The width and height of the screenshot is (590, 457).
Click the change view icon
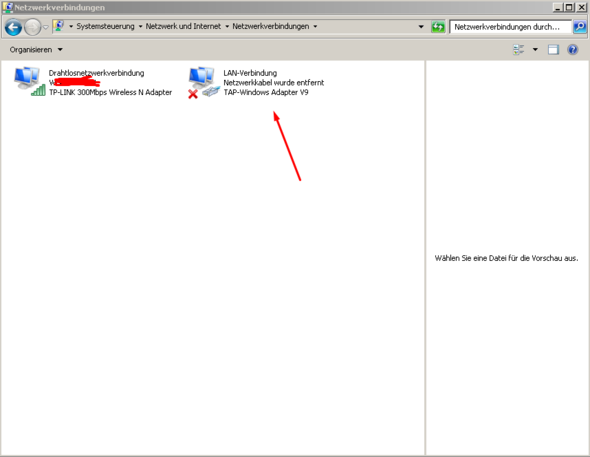(x=519, y=50)
